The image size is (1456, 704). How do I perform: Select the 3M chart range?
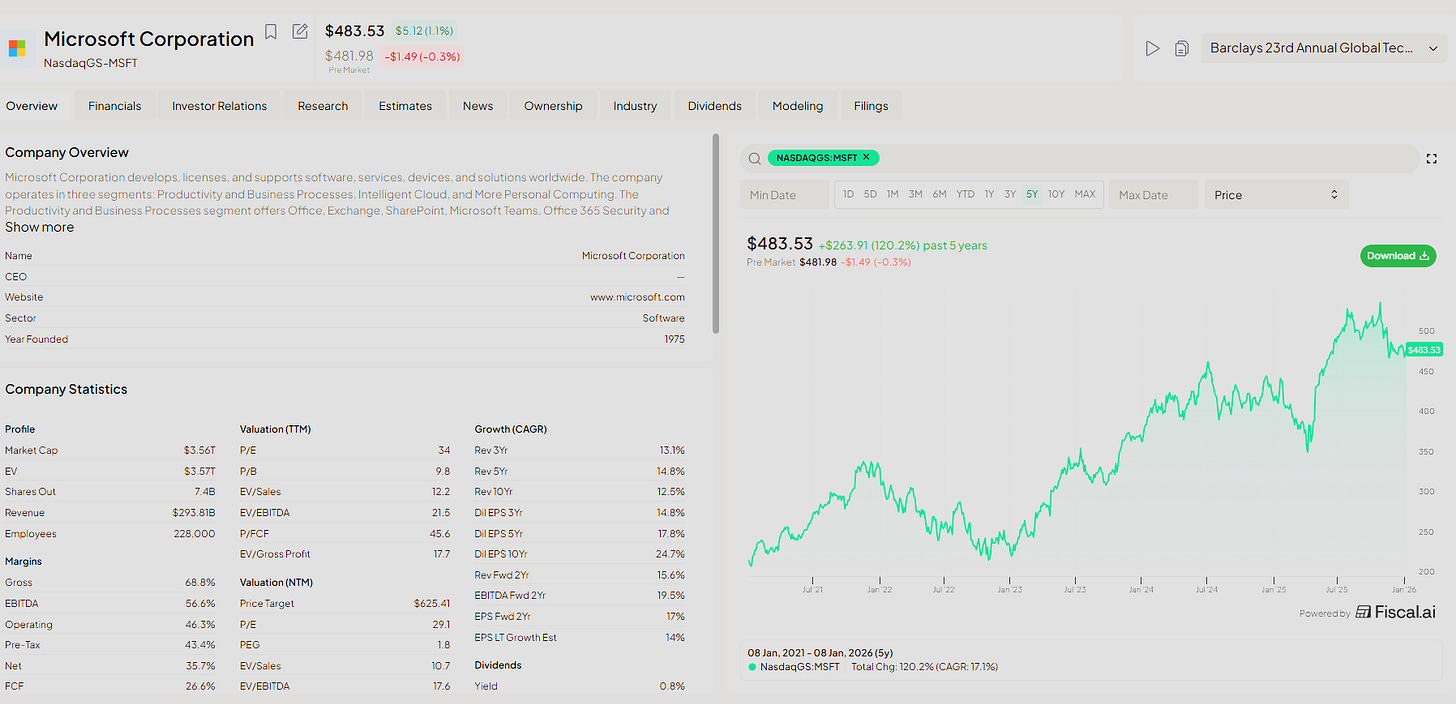[x=915, y=194]
